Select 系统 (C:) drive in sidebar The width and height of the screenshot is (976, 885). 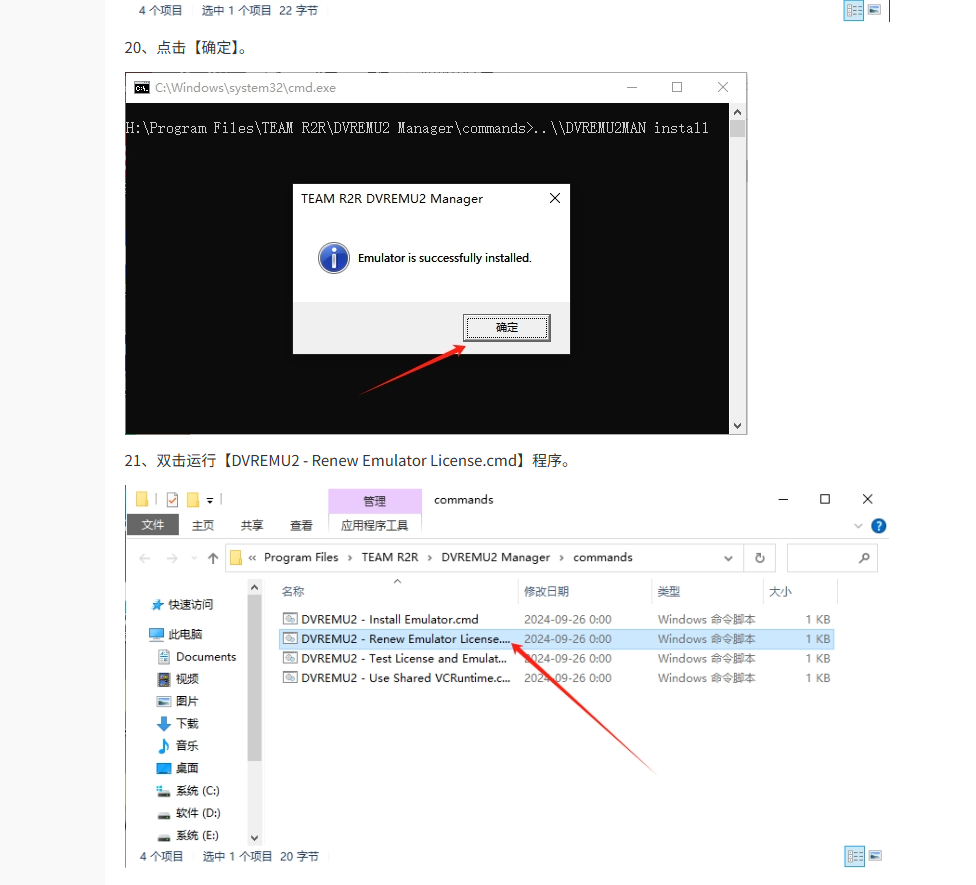click(x=197, y=791)
